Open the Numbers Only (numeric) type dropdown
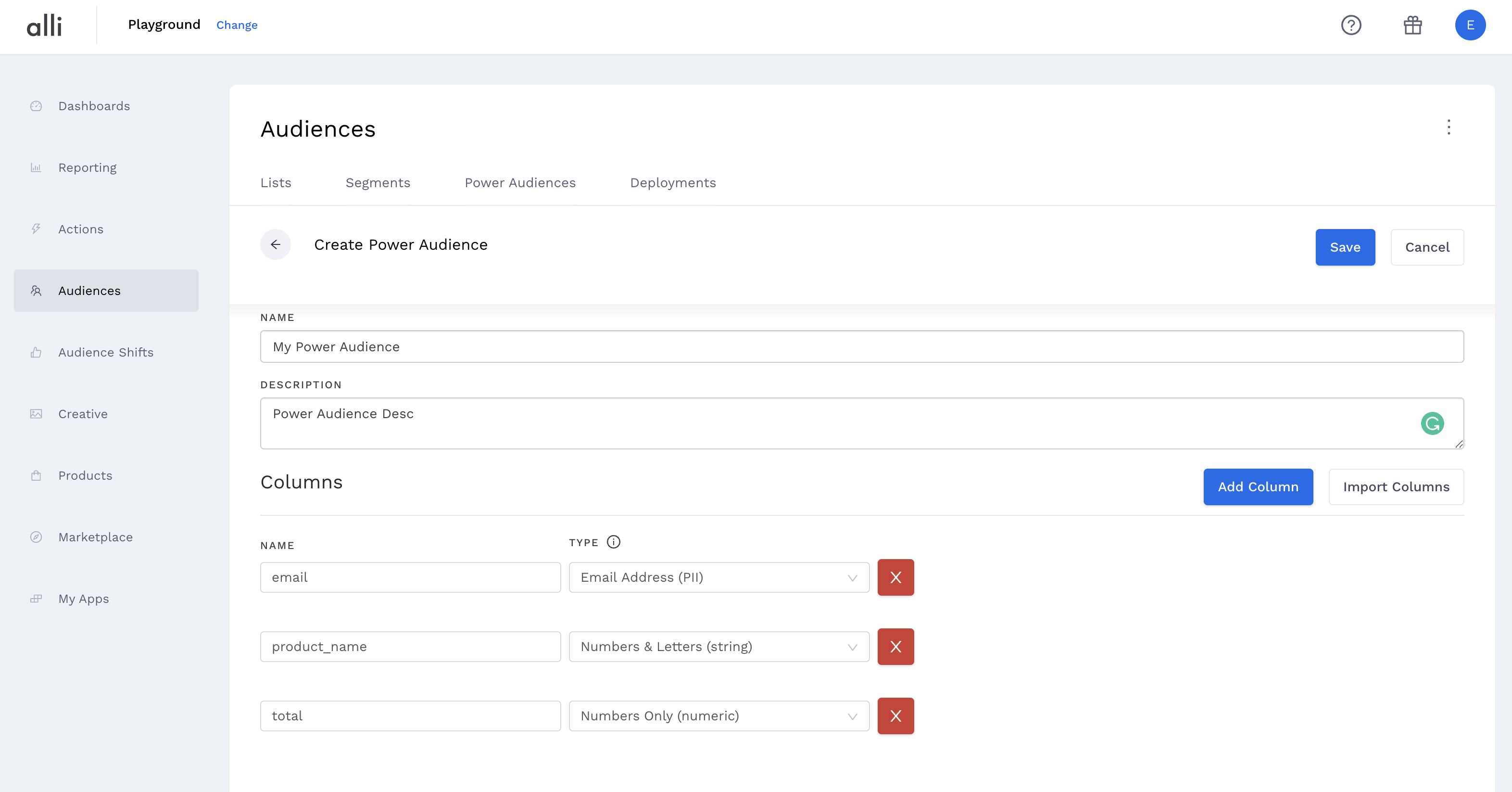Image resolution: width=1512 pixels, height=792 pixels. [718, 715]
